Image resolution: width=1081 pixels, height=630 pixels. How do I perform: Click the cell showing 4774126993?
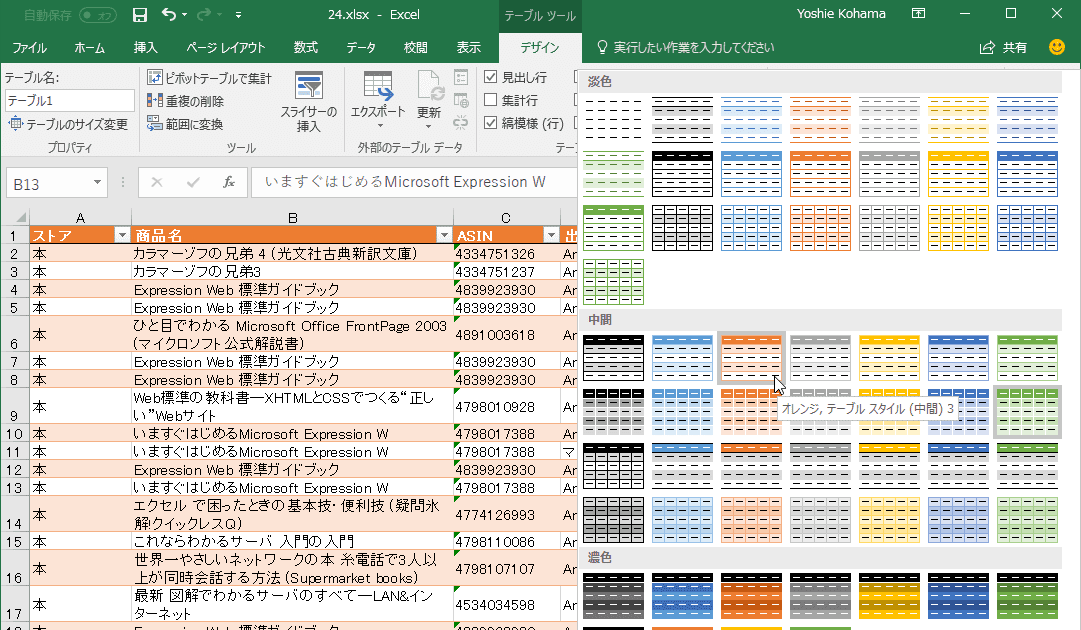pyautogui.click(x=507, y=514)
